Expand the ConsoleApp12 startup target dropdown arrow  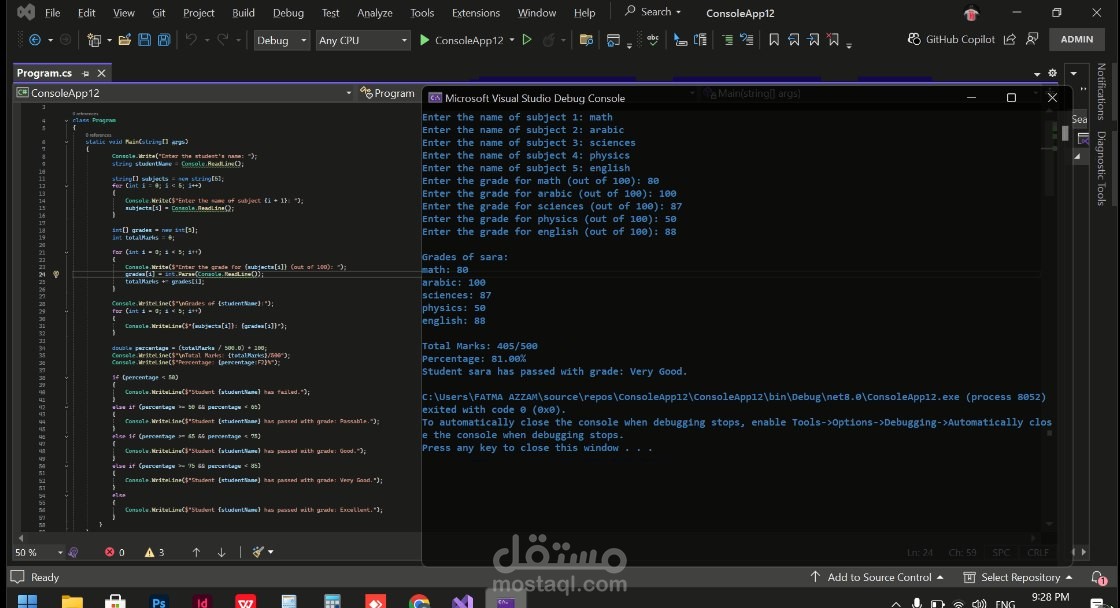click(x=512, y=40)
